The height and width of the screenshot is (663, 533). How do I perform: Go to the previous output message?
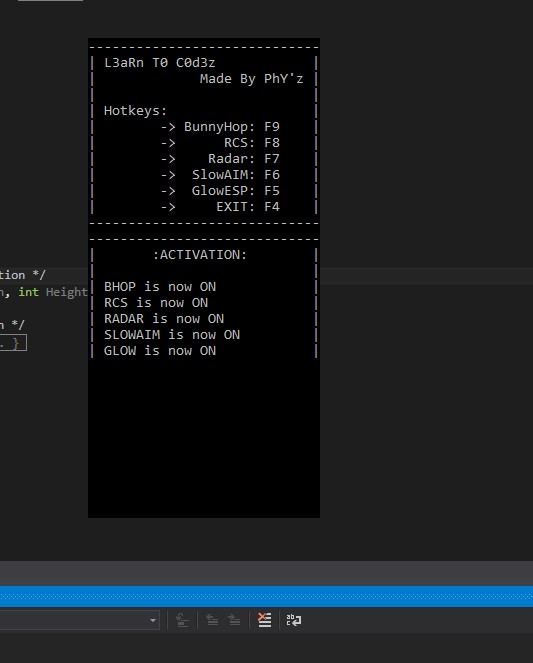[x=212, y=620]
